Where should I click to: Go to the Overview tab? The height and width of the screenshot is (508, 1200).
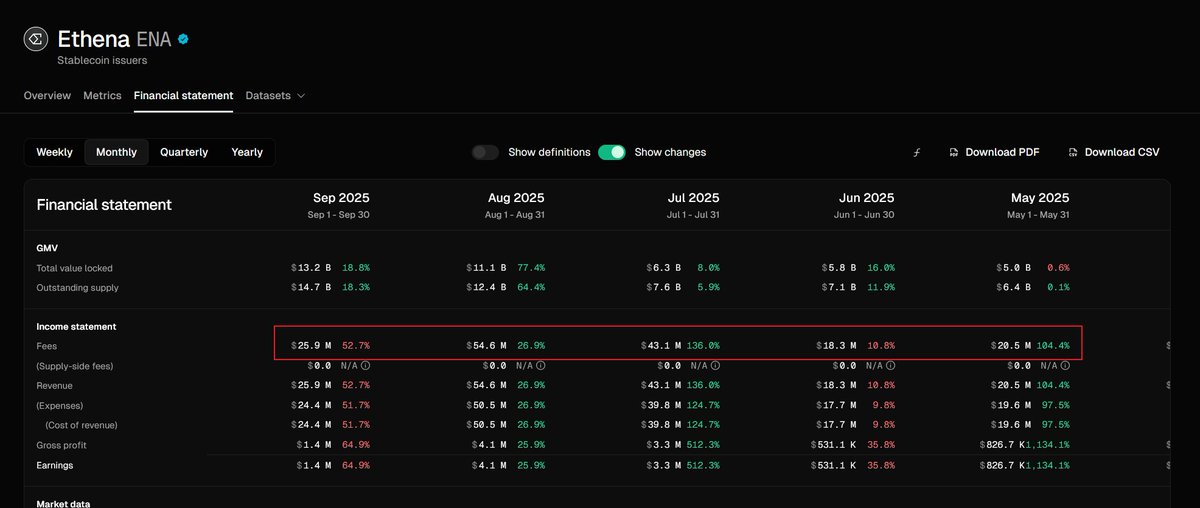pos(47,96)
